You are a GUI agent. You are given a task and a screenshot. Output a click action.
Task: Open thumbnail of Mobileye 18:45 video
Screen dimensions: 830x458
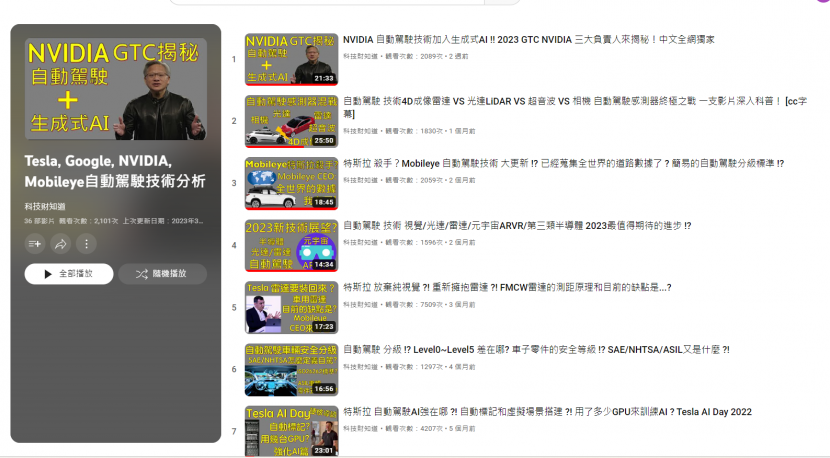291,183
